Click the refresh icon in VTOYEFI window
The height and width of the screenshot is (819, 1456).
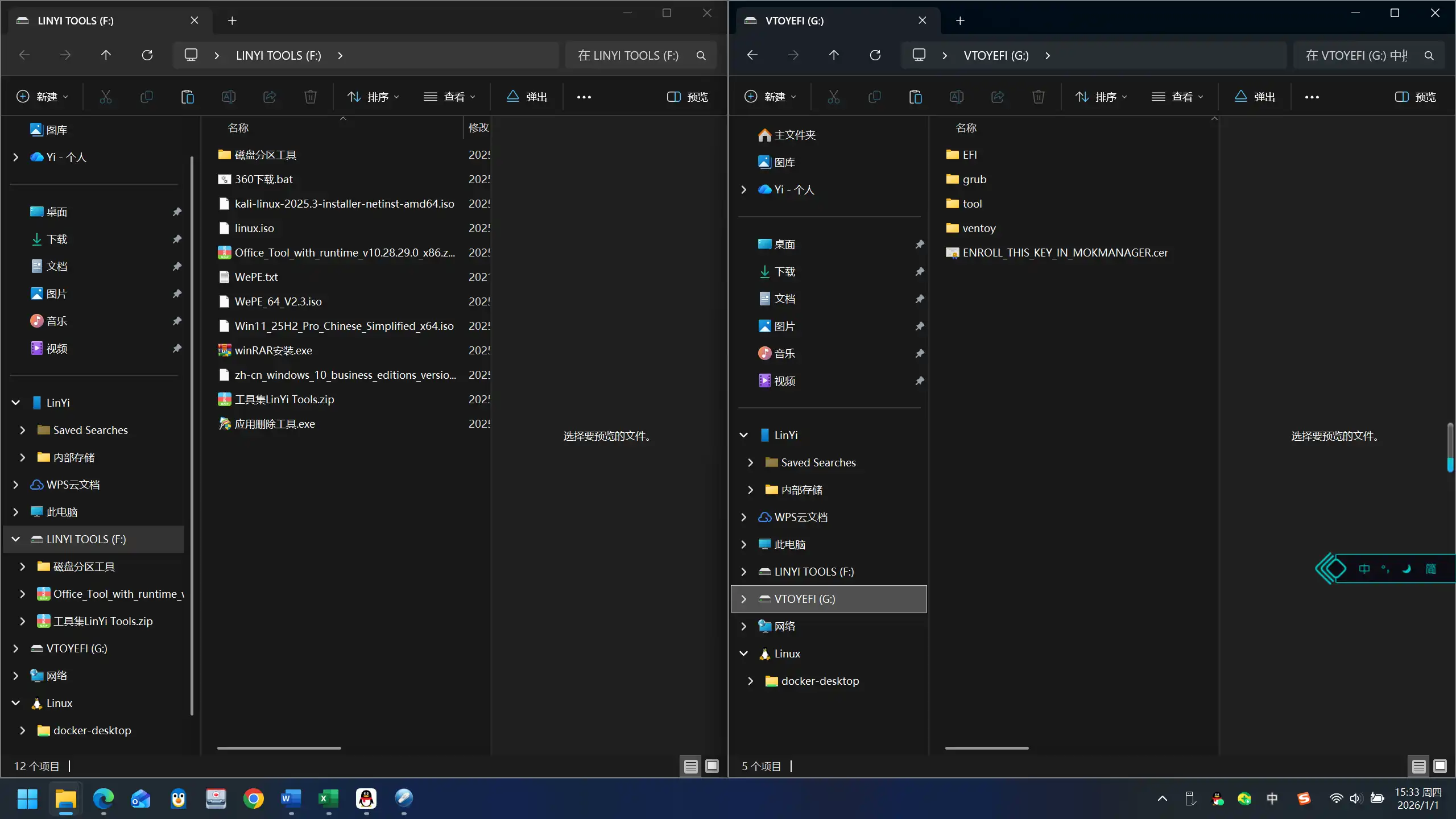coord(875,55)
